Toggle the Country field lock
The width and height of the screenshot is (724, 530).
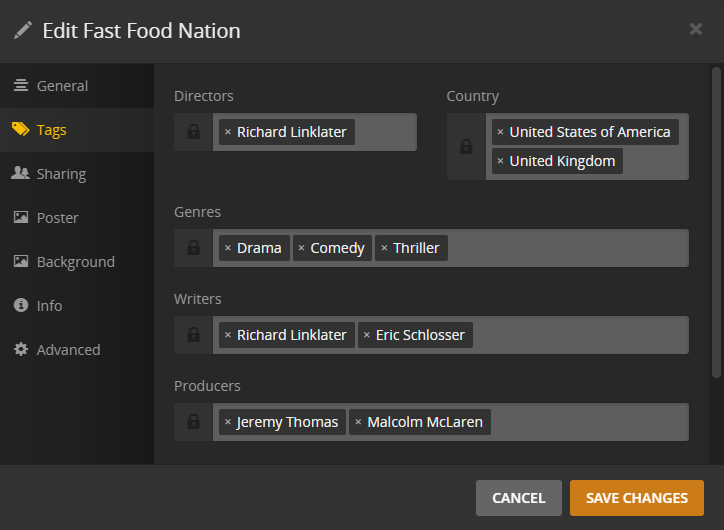tap(466, 147)
